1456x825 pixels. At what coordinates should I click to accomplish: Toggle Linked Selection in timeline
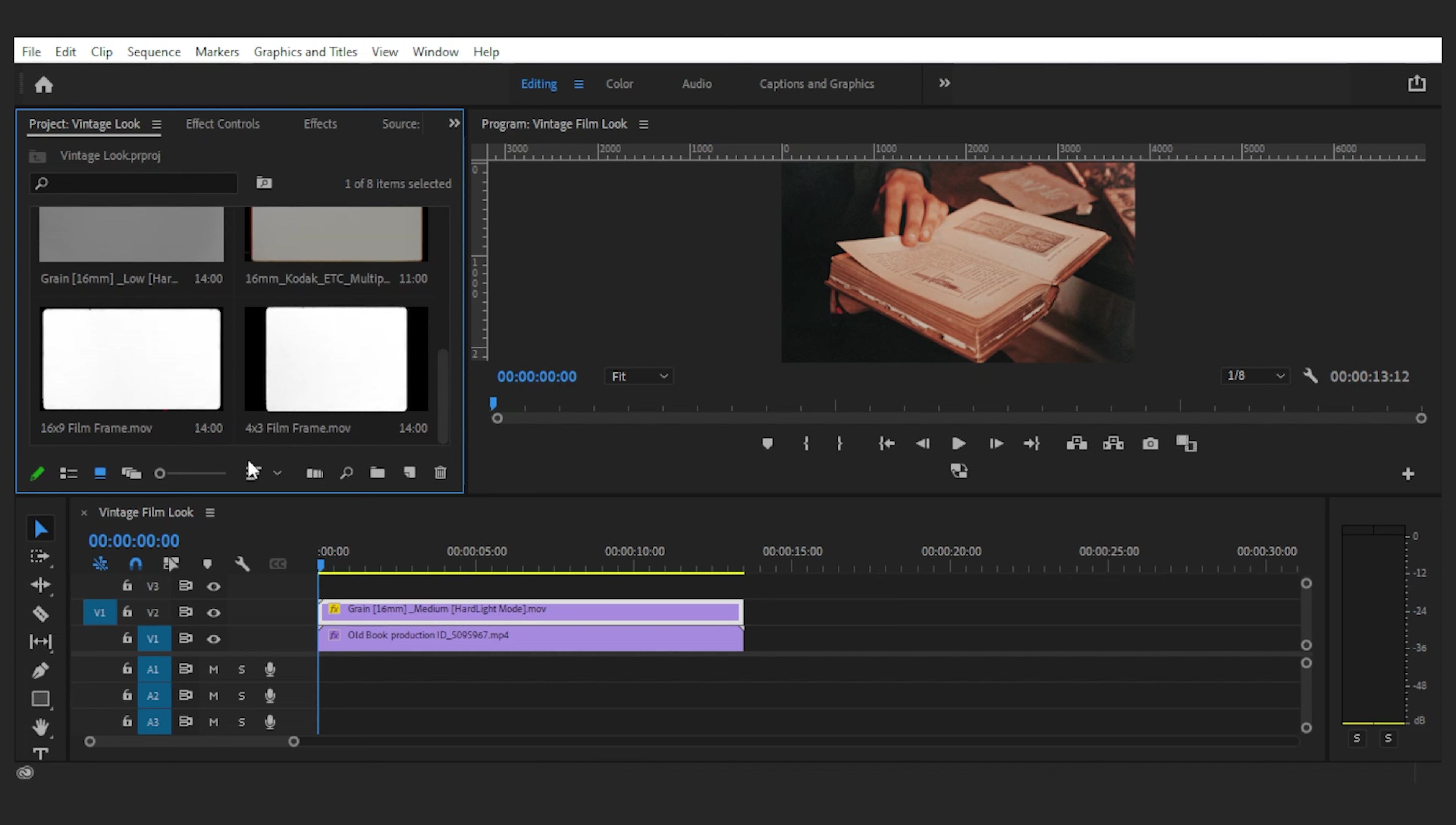171,564
